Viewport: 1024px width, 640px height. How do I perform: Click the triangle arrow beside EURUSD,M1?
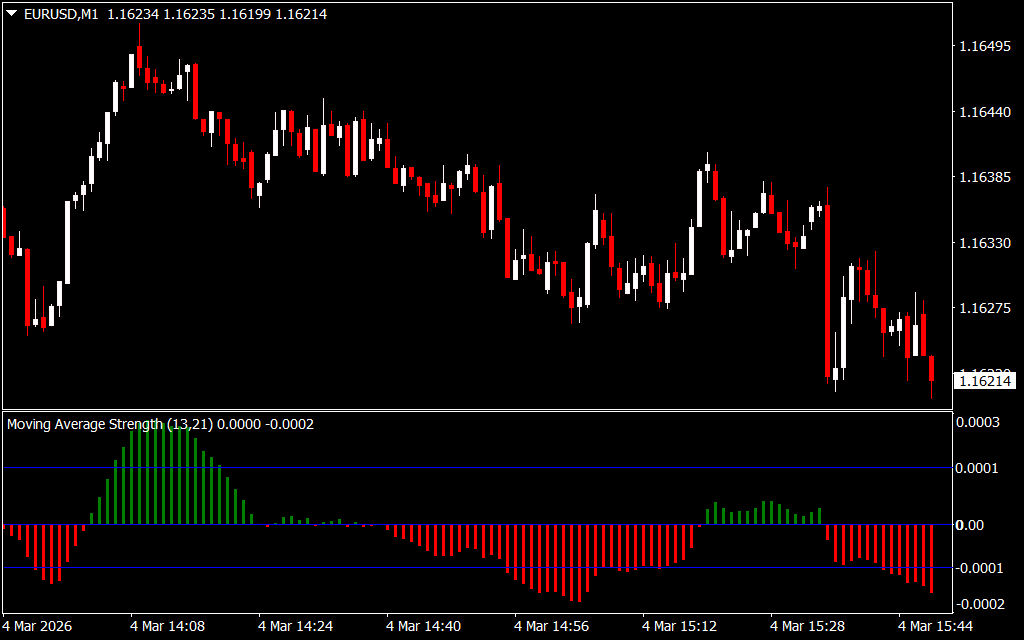12,15
